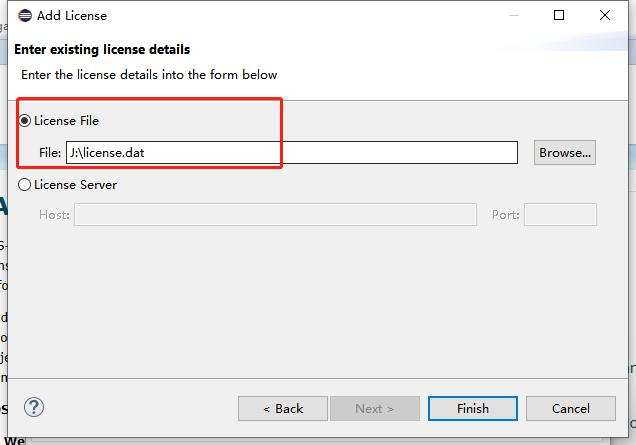
Task: Close the Add License dialog
Action: [x=605, y=15]
